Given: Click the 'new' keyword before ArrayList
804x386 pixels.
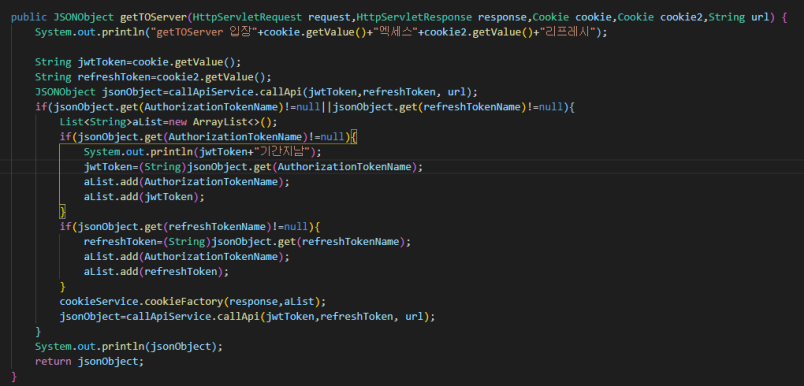Looking at the screenshot, I should pyautogui.click(x=177, y=122).
